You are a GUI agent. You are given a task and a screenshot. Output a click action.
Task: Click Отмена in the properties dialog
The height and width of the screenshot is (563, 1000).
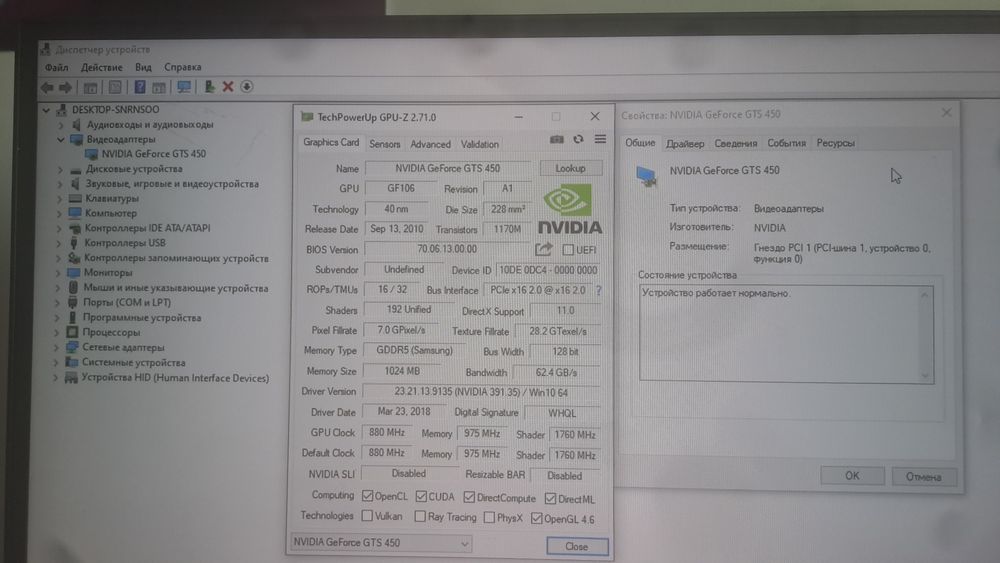(x=923, y=477)
